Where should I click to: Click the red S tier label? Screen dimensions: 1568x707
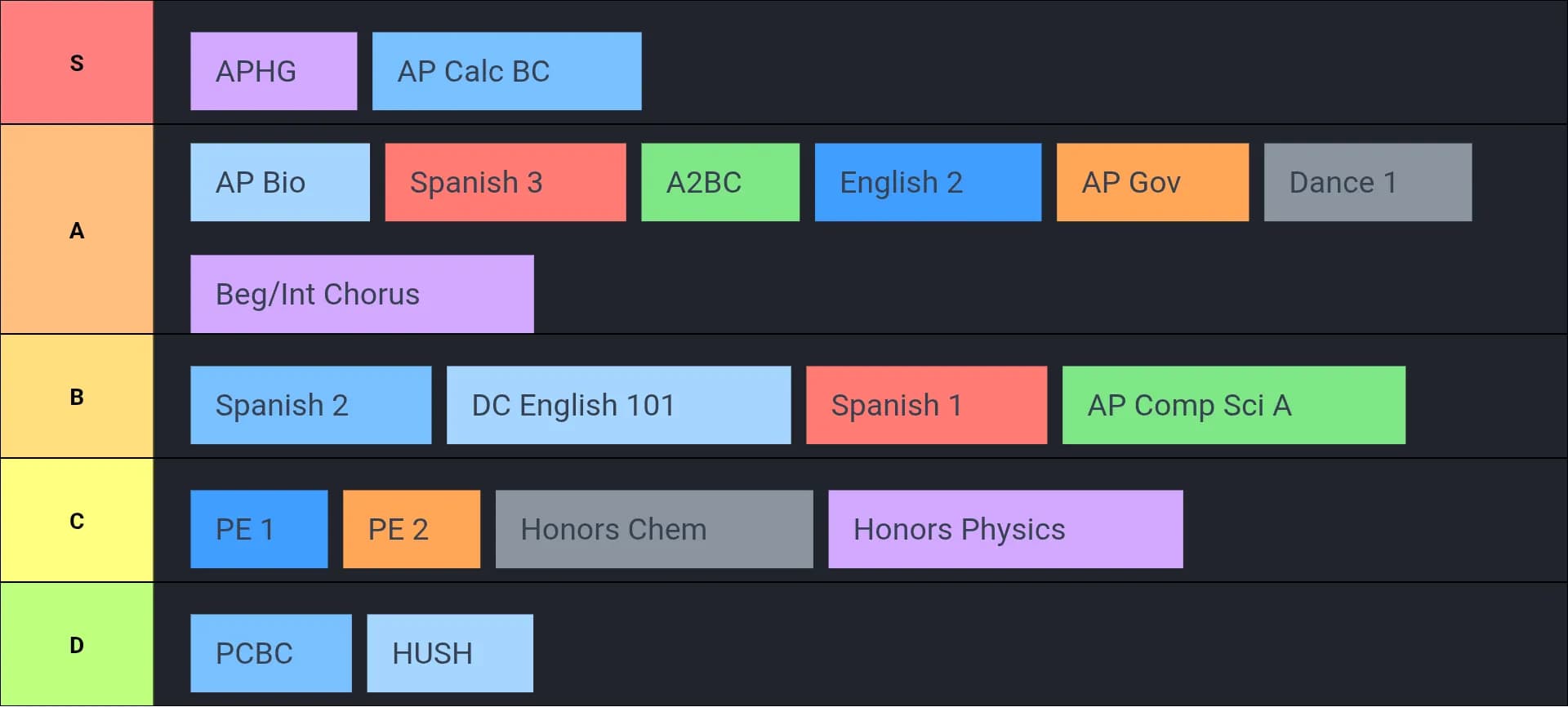77,63
